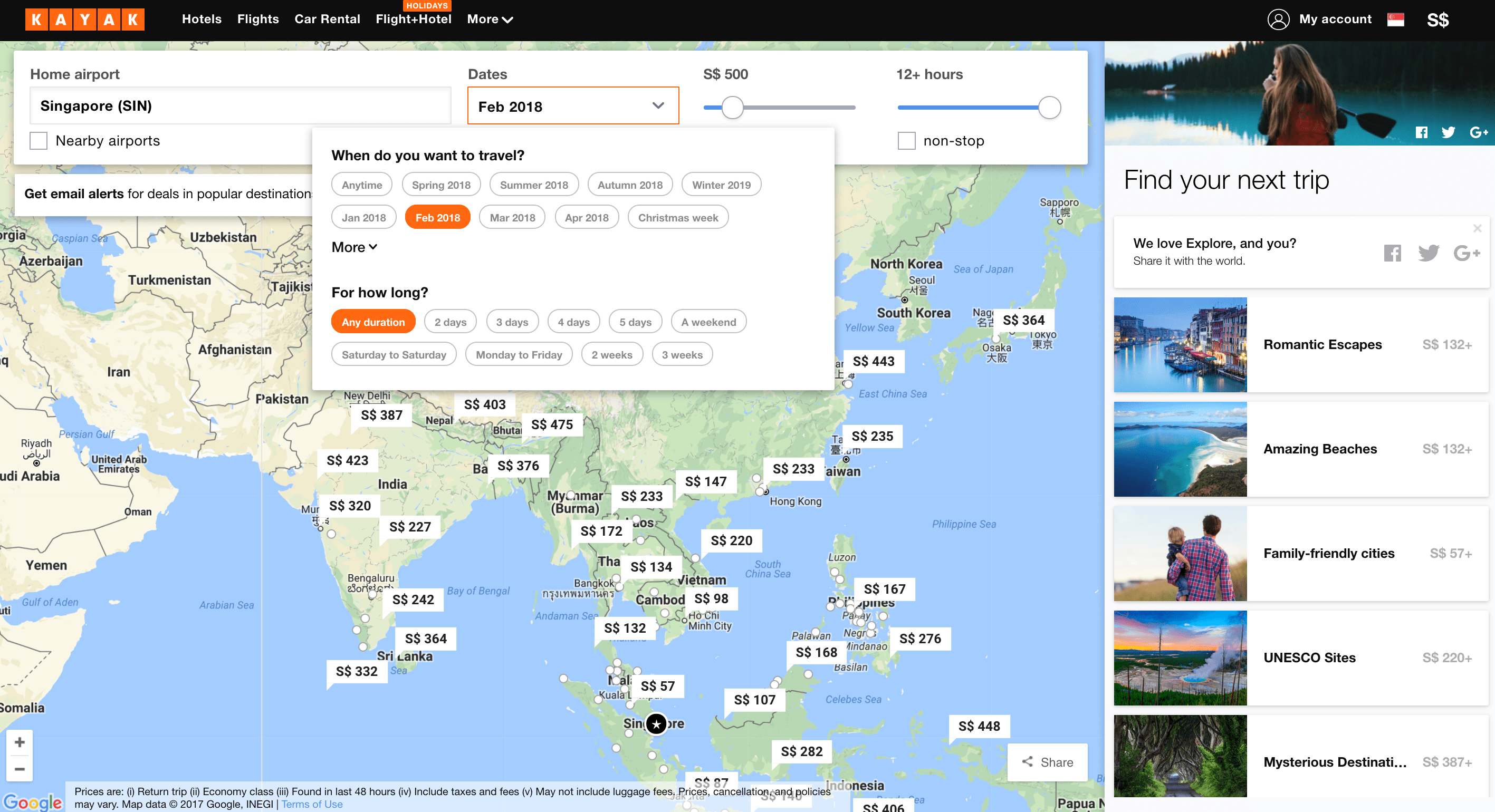Click the S$ 500 budget slider handle
Screen dimensions: 1495x812
pos(732,108)
